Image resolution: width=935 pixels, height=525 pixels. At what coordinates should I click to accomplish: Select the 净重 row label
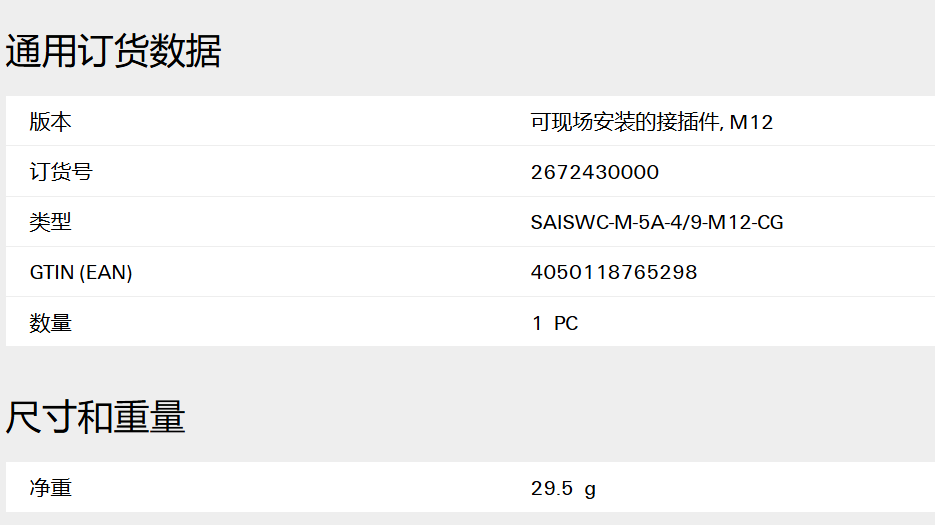pyautogui.click(x=51, y=488)
